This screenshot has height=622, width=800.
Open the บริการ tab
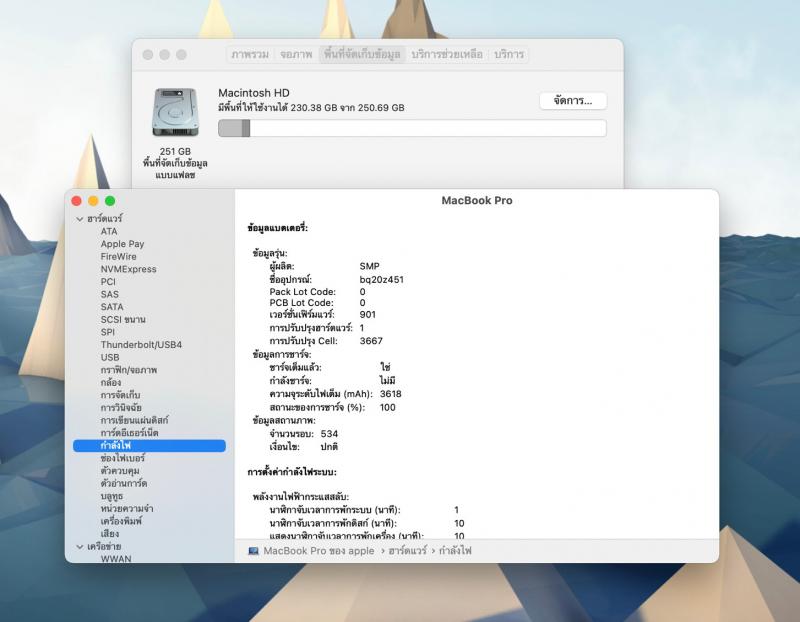point(509,54)
